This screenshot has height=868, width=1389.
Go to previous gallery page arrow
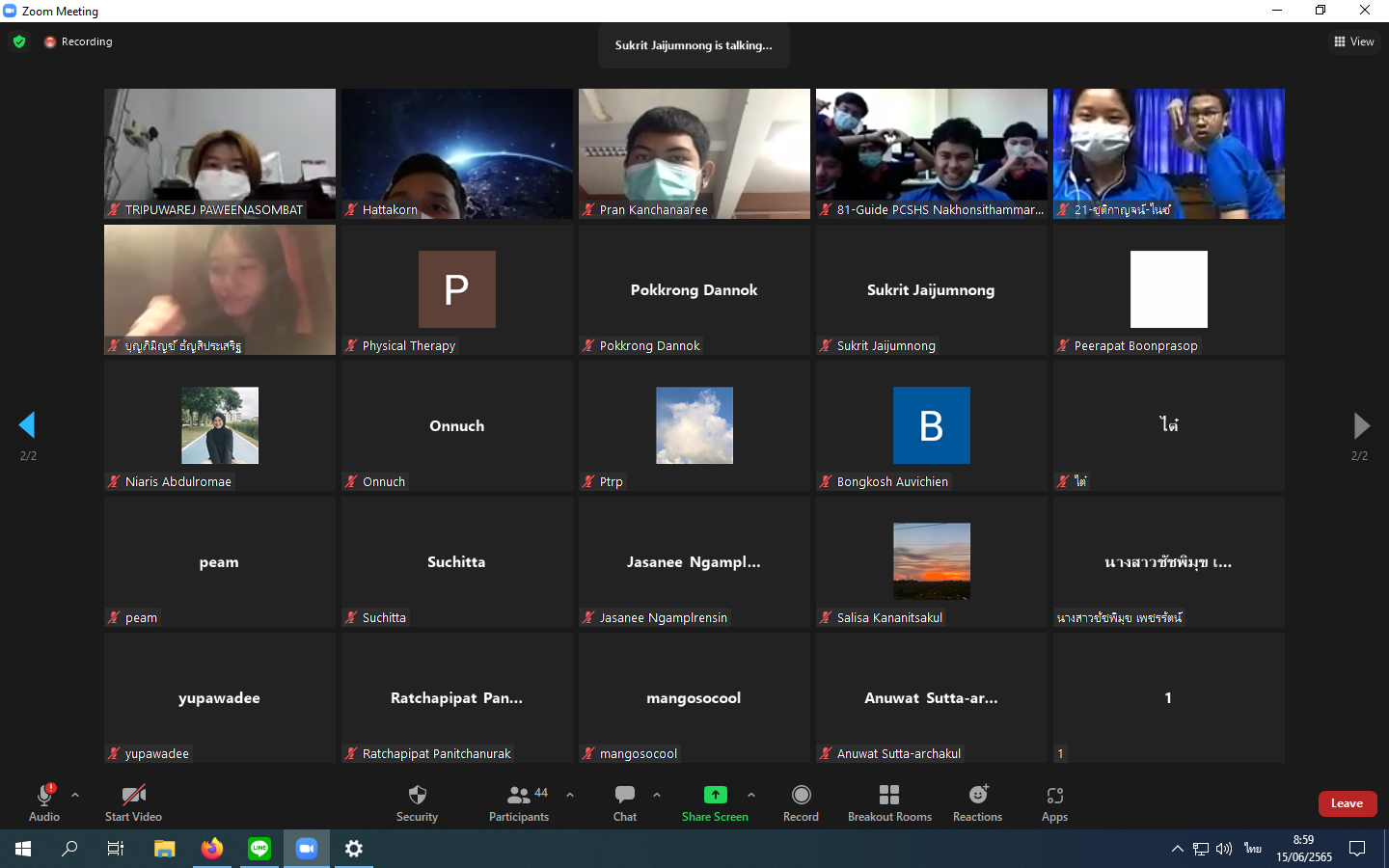[x=27, y=424]
